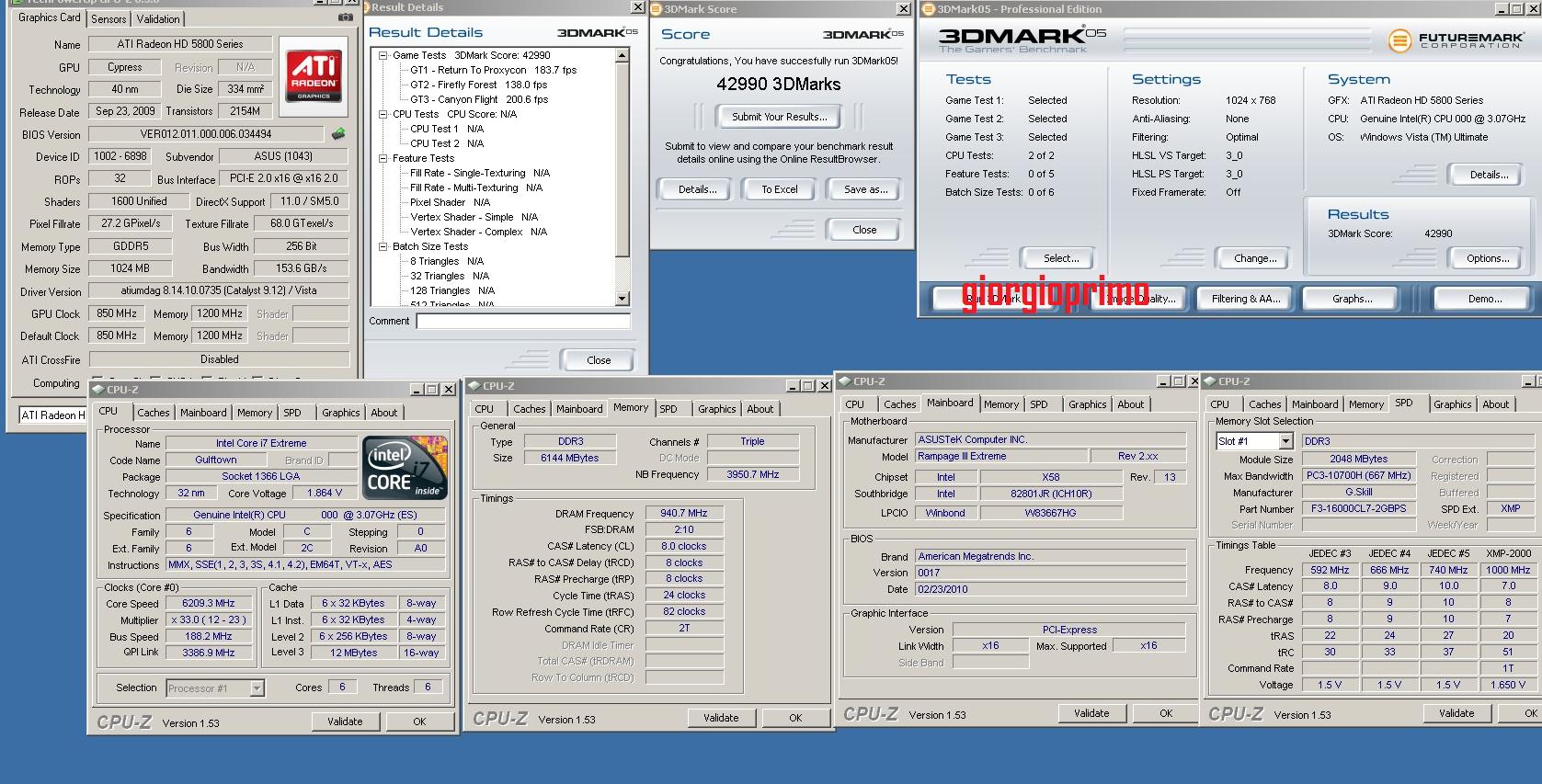Open the ATI Radeon card selector in GPU-Z
The height and width of the screenshot is (784, 1542).
[52, 415]
